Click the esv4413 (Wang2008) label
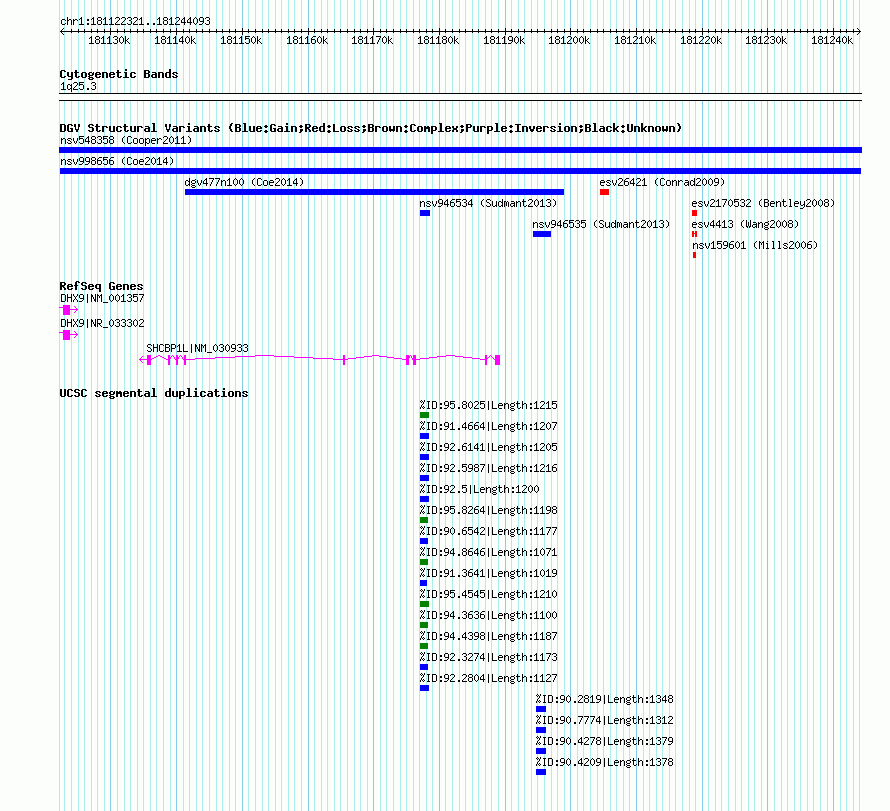This screenshot has width=890, height=811. (745, 224)
